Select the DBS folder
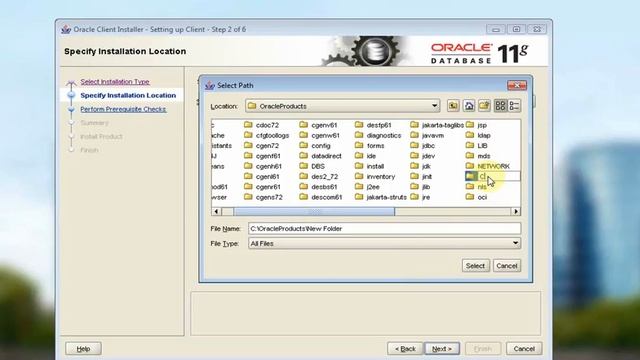This screenshot has height=360, width=640. (313, 166)
